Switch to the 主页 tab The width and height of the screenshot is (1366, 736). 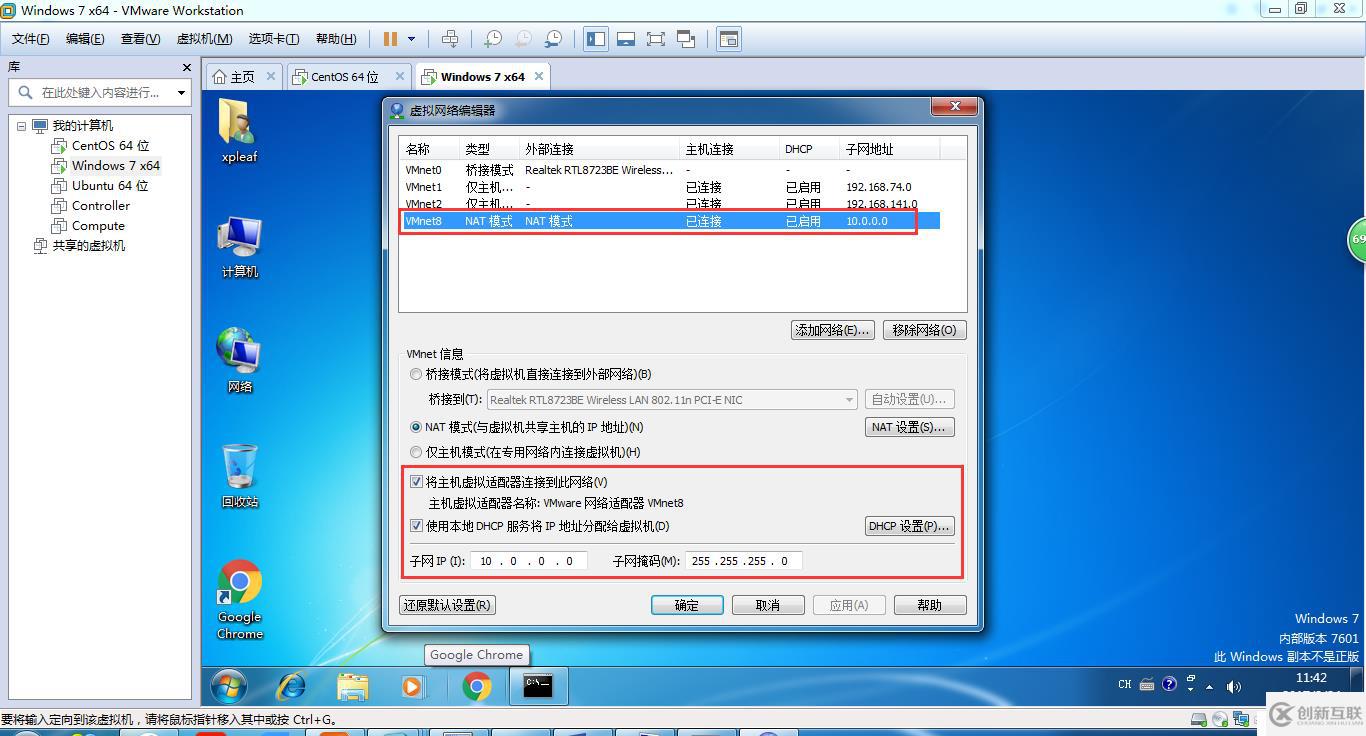point(244,77)
